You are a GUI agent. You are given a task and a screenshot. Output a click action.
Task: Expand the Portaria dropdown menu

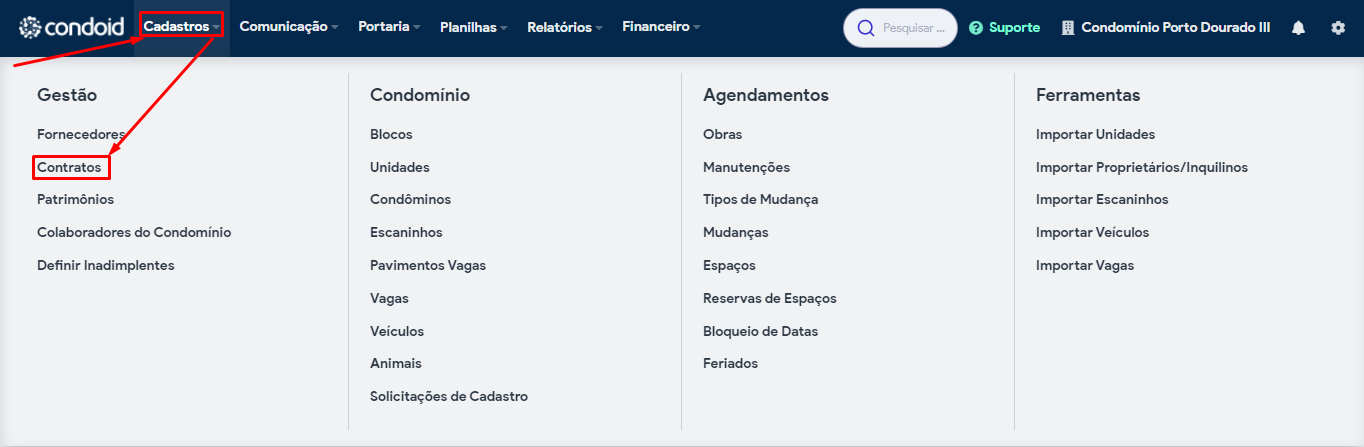coord(389,27)
